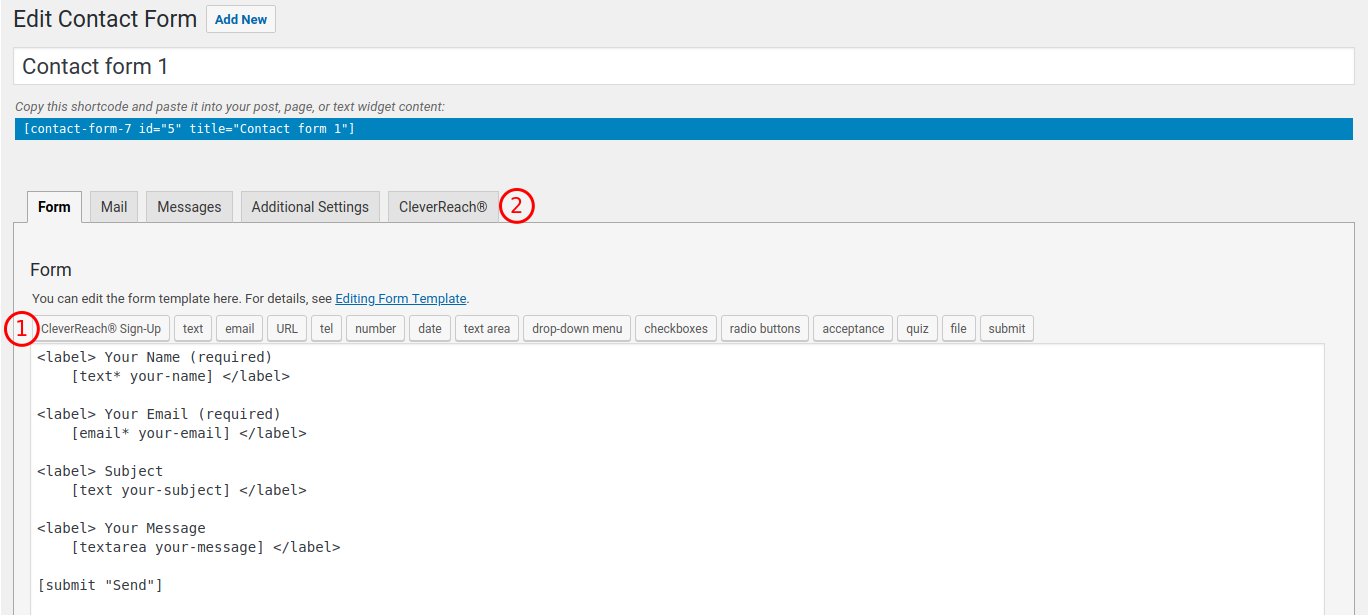Open the Additional Settings tab
The height and width of the screenshot is (615, 1368).
tap(310, 207)
